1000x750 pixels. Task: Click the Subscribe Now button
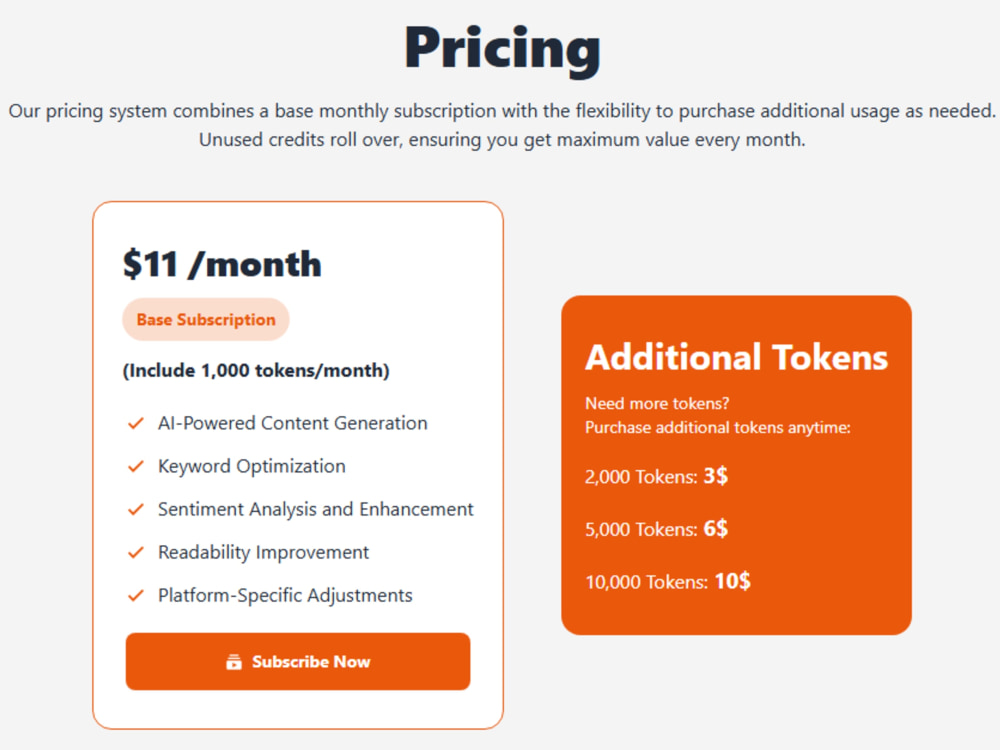(298, 661)
